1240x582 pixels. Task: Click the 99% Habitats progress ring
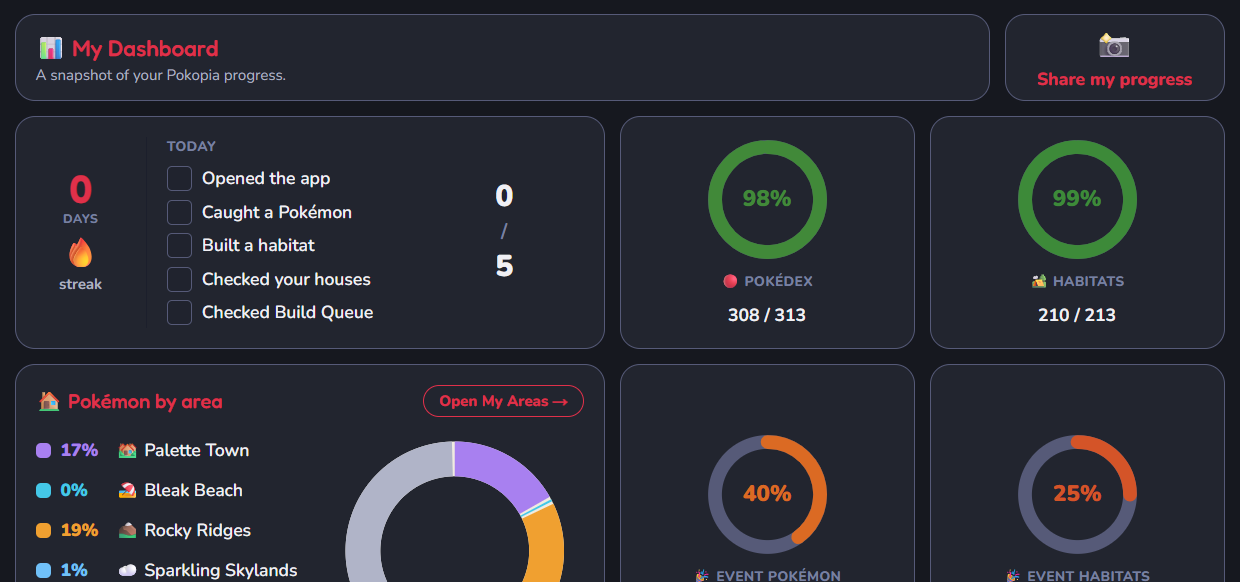tap(1077, 199)
